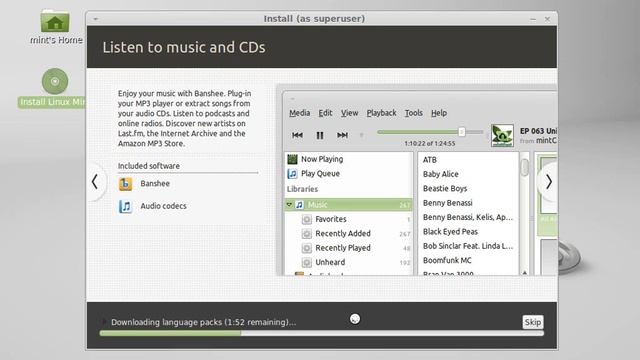Image resolution: width=640 pixels, height=360 pixels.
Task: Click the Favorites playlist icon
Action: point(307,219)
